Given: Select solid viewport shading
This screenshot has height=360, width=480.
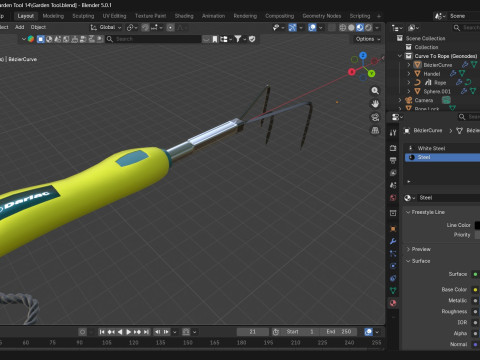Looking at the screenshot, I should tap(351, 28).
